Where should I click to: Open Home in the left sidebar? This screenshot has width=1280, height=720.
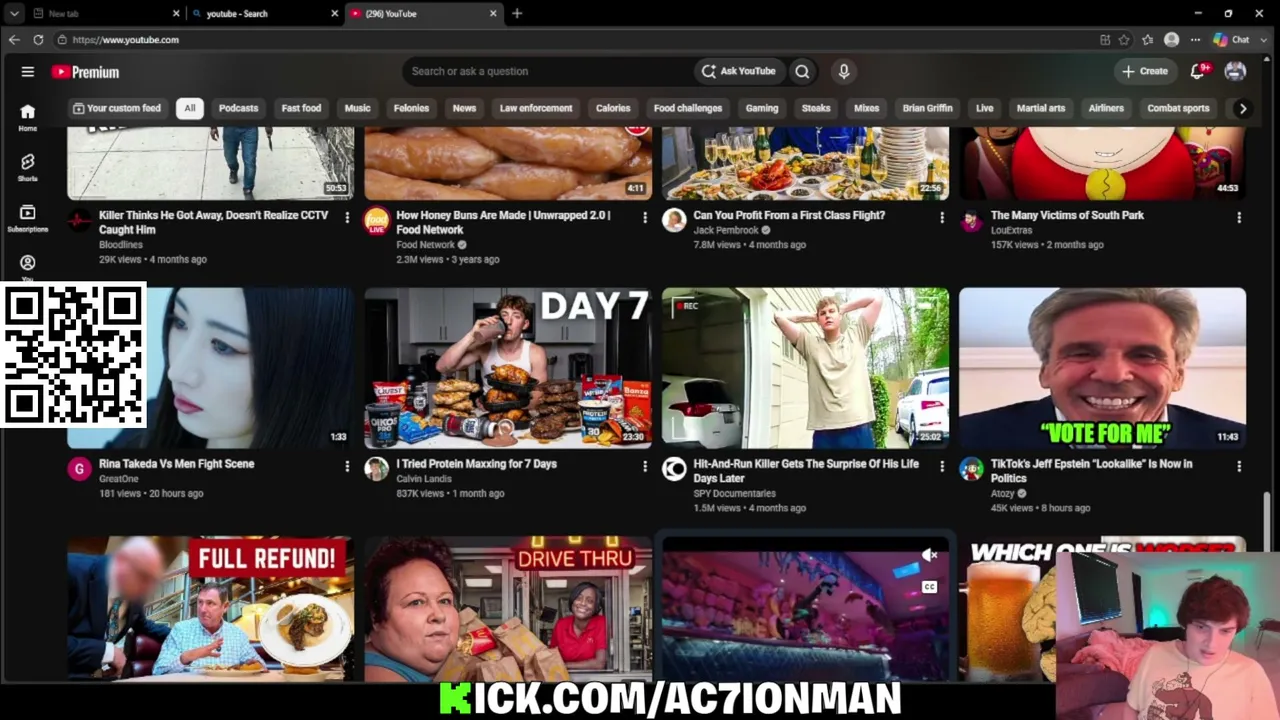pos(27,117)
